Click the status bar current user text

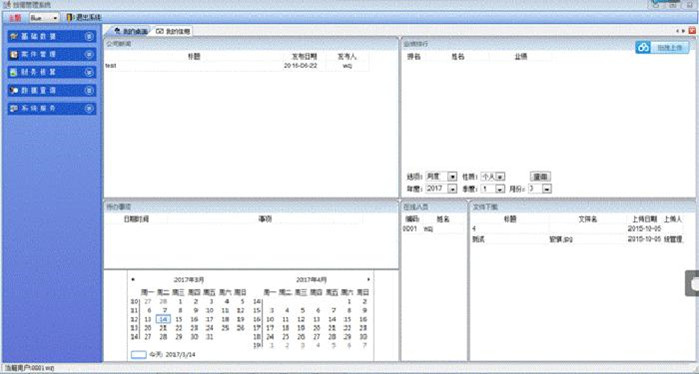(29, 369)
